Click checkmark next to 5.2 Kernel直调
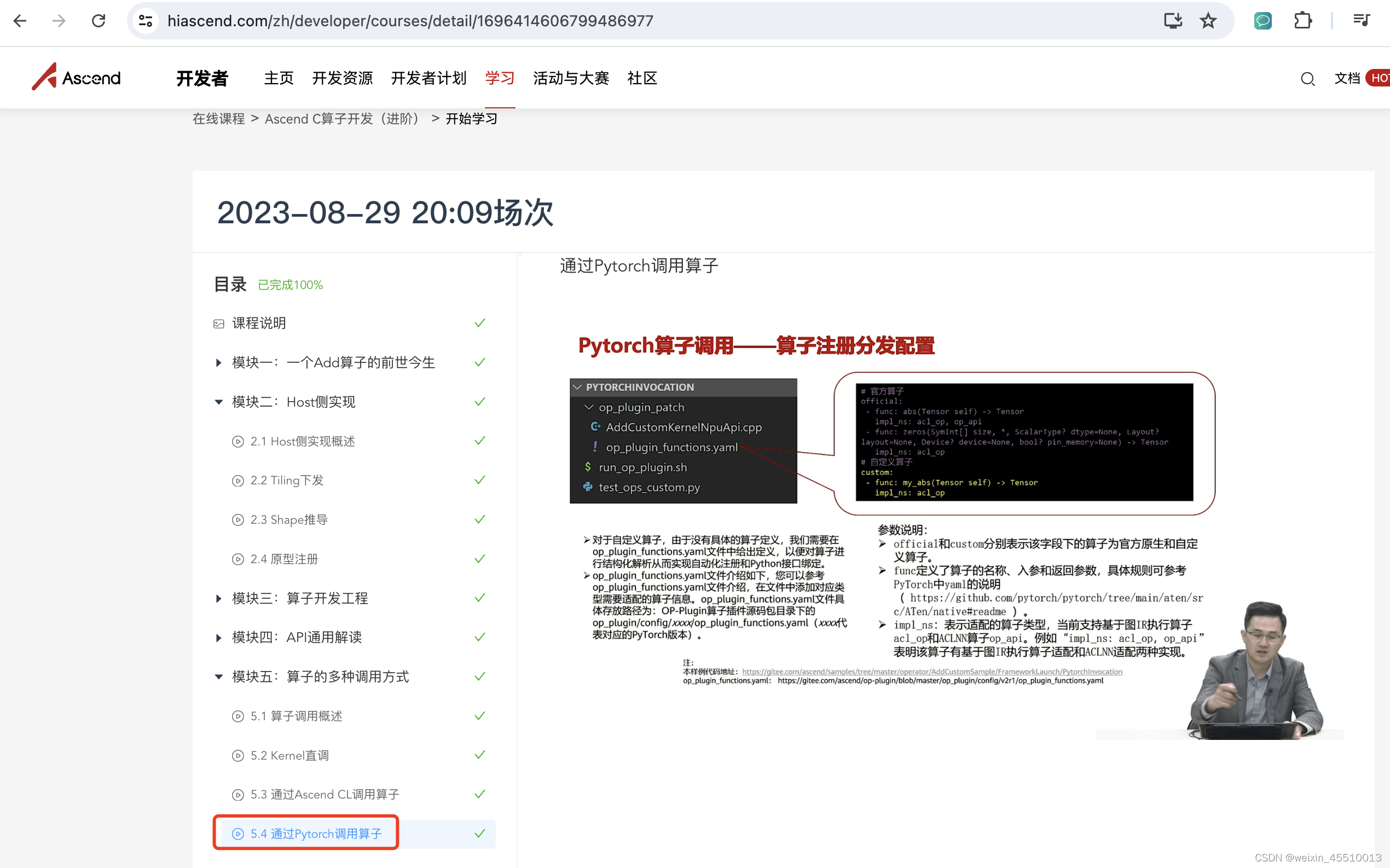 [480, 755]
